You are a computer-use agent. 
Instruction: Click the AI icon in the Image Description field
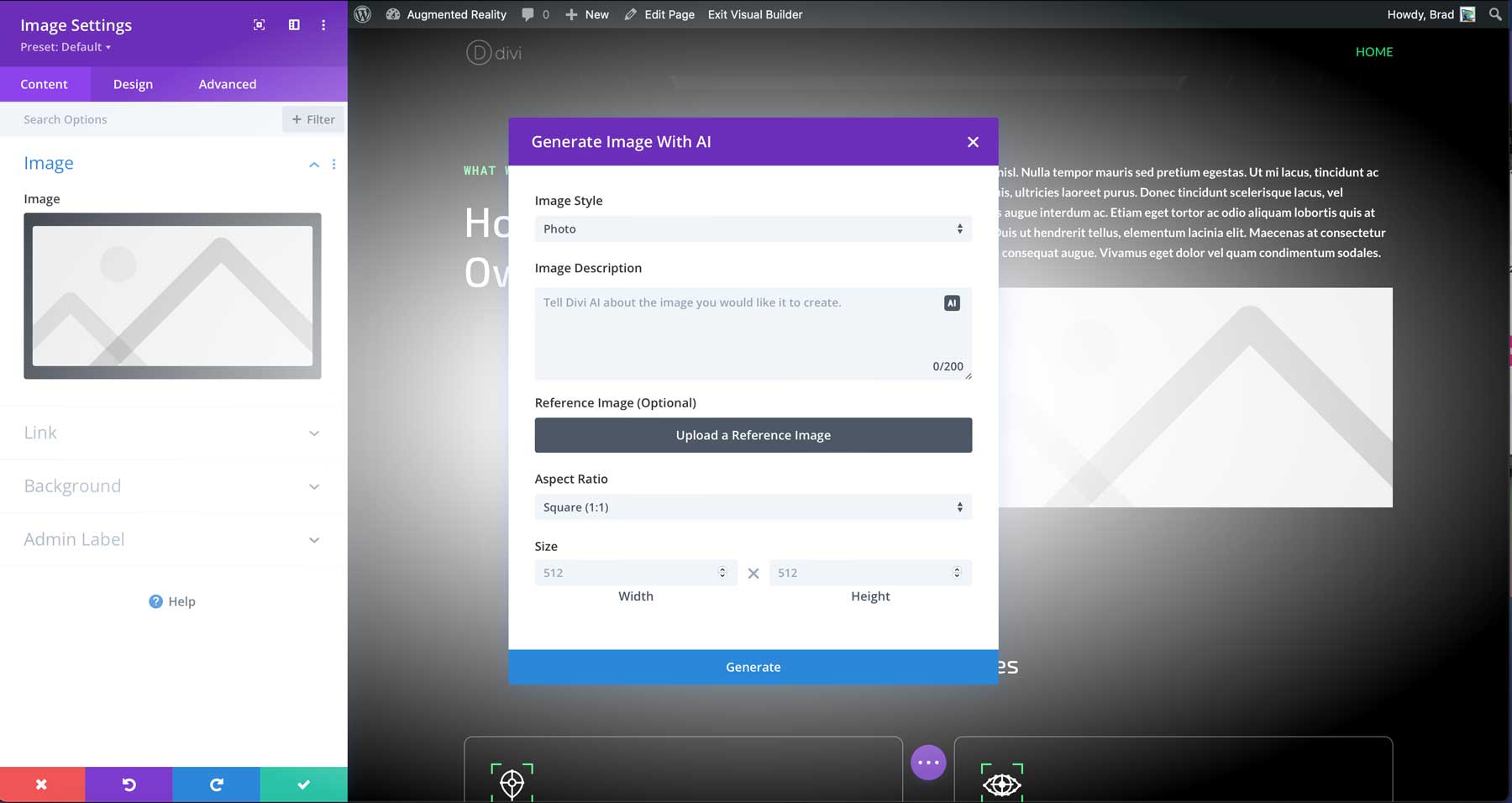[952, 302]
